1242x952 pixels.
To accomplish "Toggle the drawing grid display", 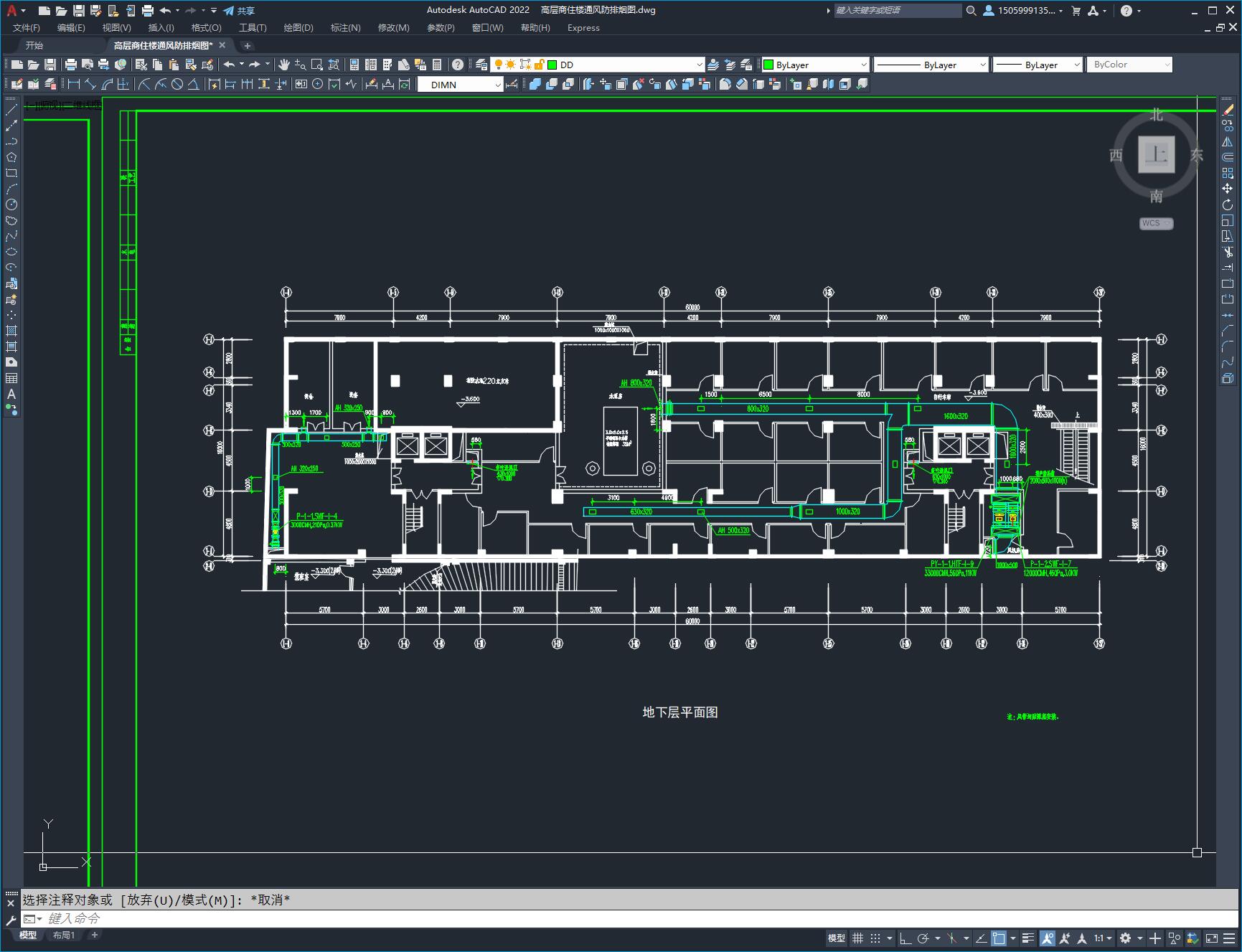I will [857, 938].
